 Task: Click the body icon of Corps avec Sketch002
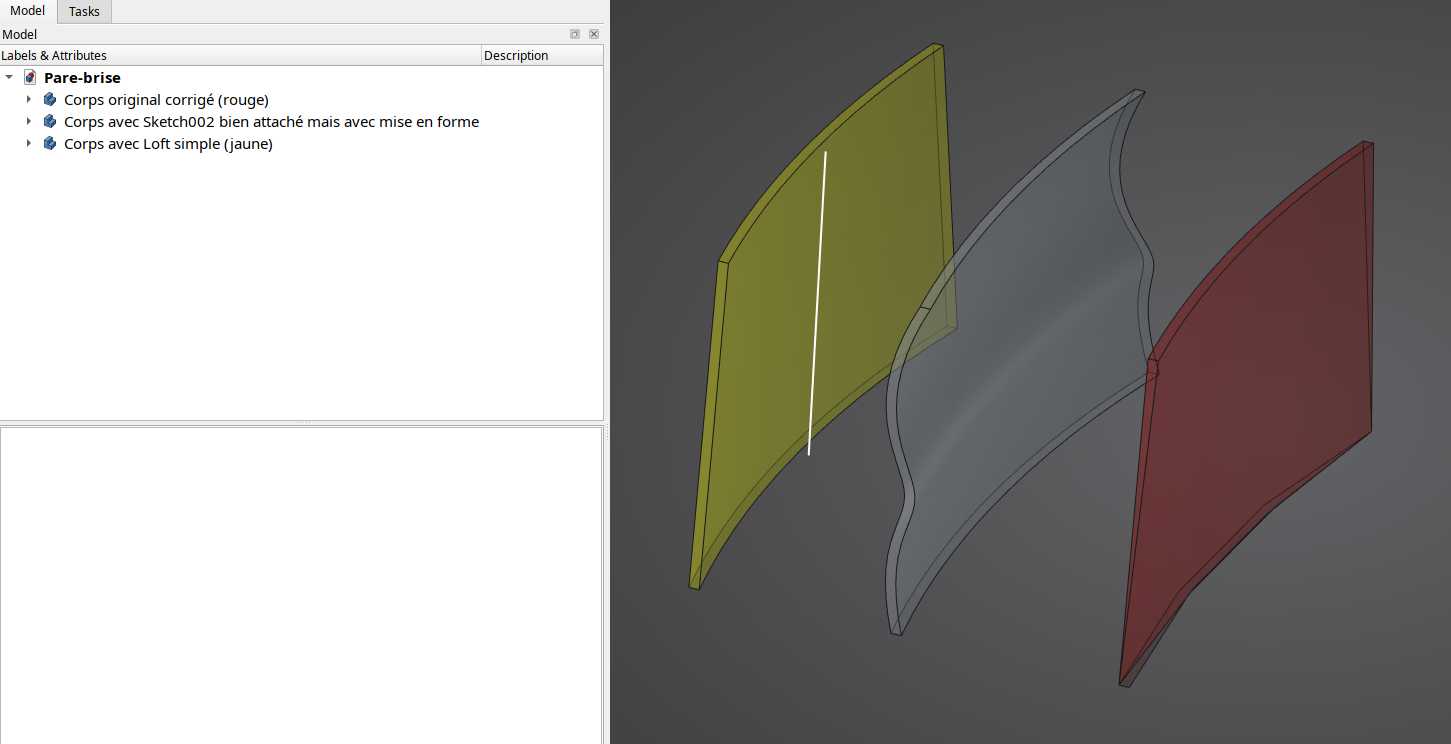pyautogui.click(x=50, y=121)
